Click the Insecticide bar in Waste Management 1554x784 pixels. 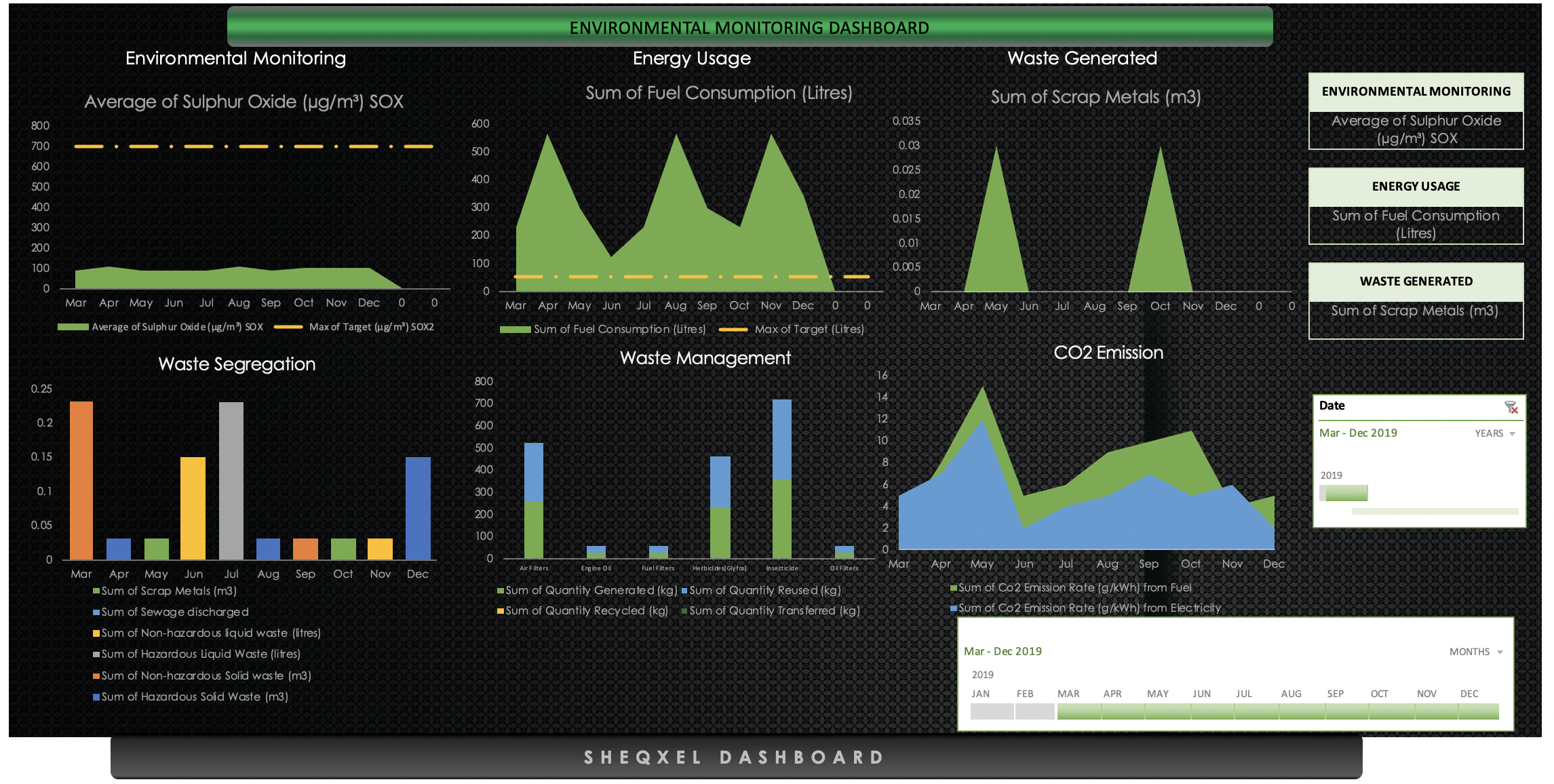click(x=781, y=479)
